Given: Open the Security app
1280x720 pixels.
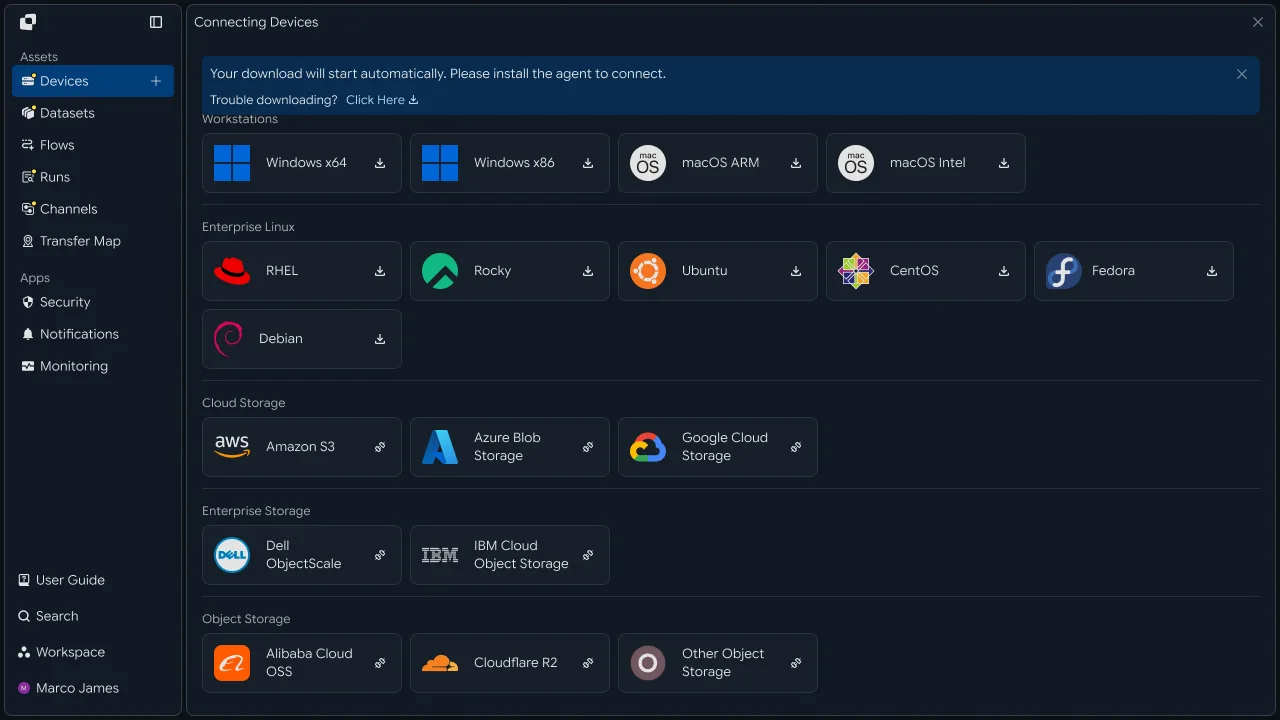Looking at the screenshot, I should click(x=93, y=302).
